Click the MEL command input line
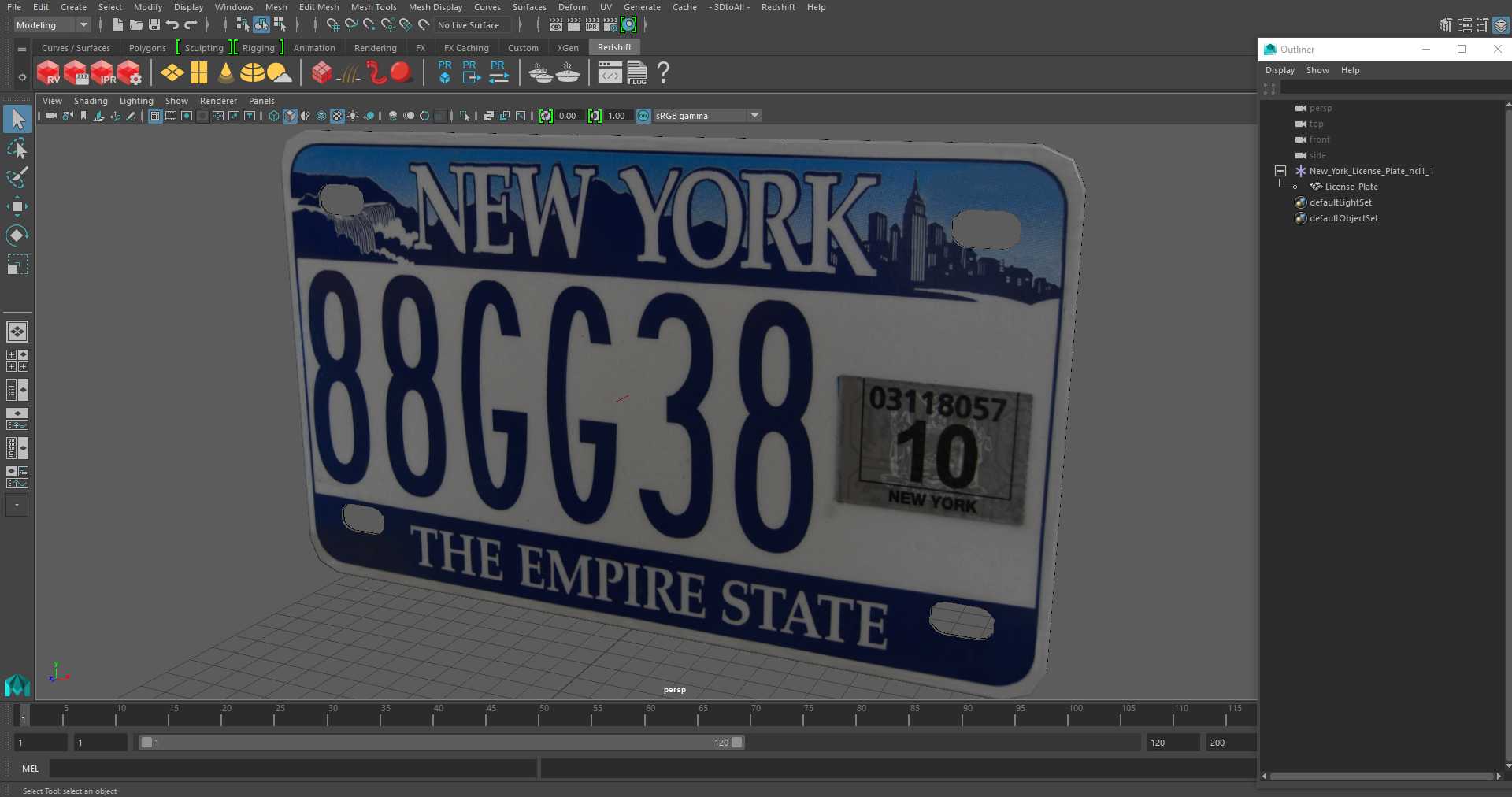The width and height of the screenshot is (1512, 797). click(x=293, y=769)
